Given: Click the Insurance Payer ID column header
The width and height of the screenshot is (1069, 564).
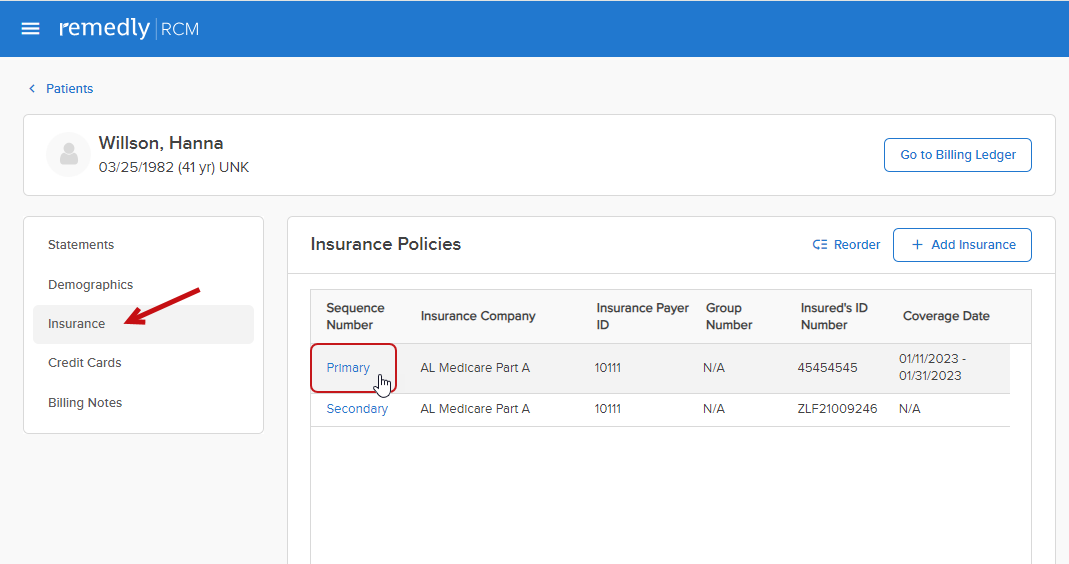Looking at the screenshot, I should 642,316.
